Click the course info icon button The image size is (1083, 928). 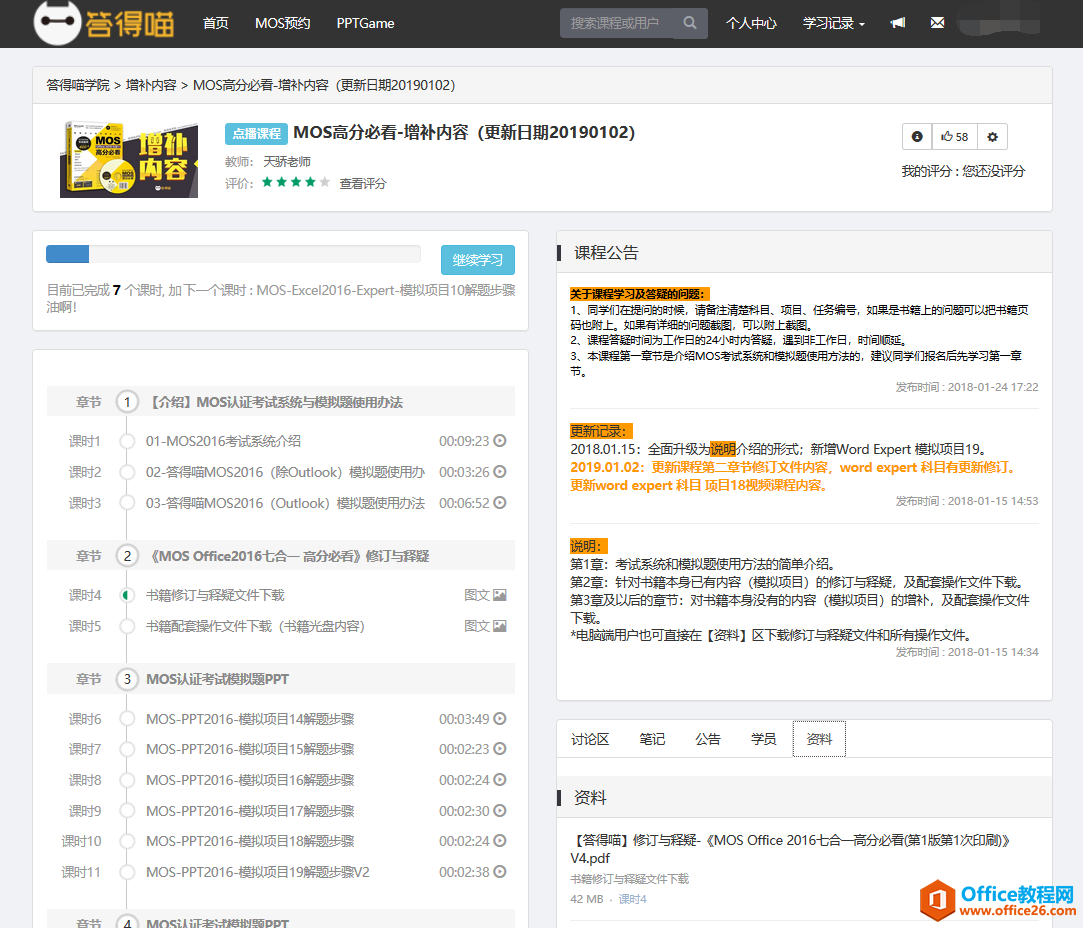click(x=916, y=137)
